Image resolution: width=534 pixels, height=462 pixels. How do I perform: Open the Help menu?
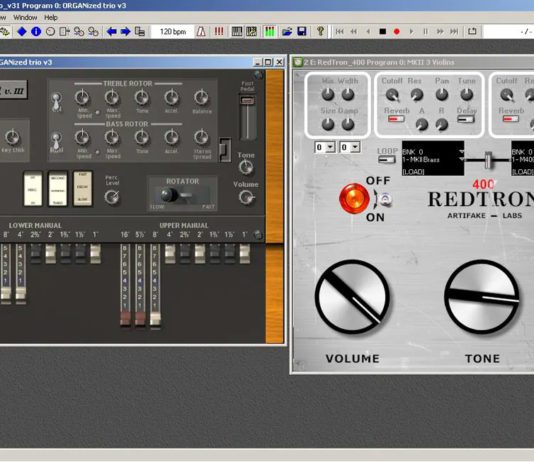click(51, 17)
